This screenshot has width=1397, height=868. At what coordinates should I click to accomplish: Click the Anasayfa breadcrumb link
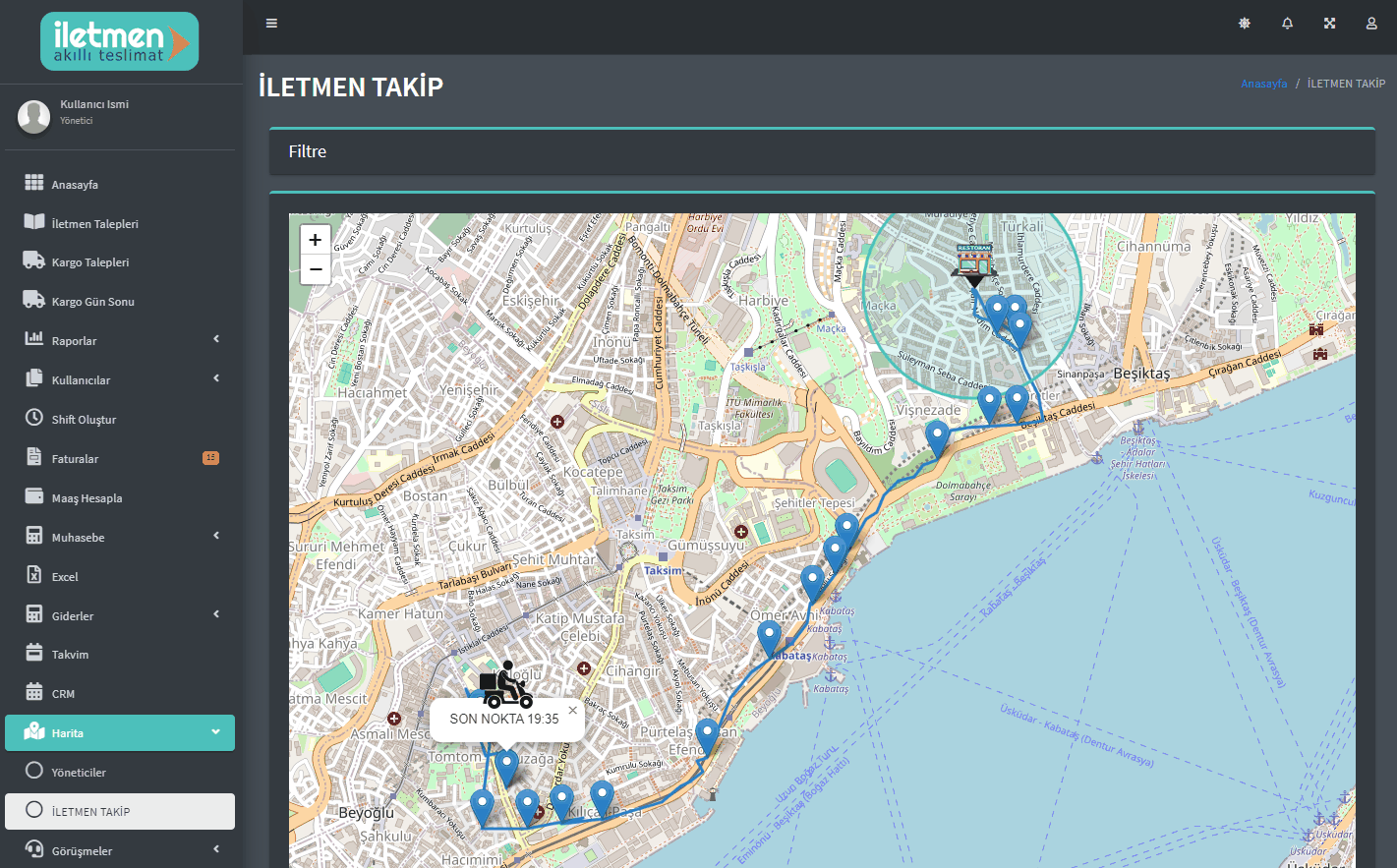click(1263, 84)
